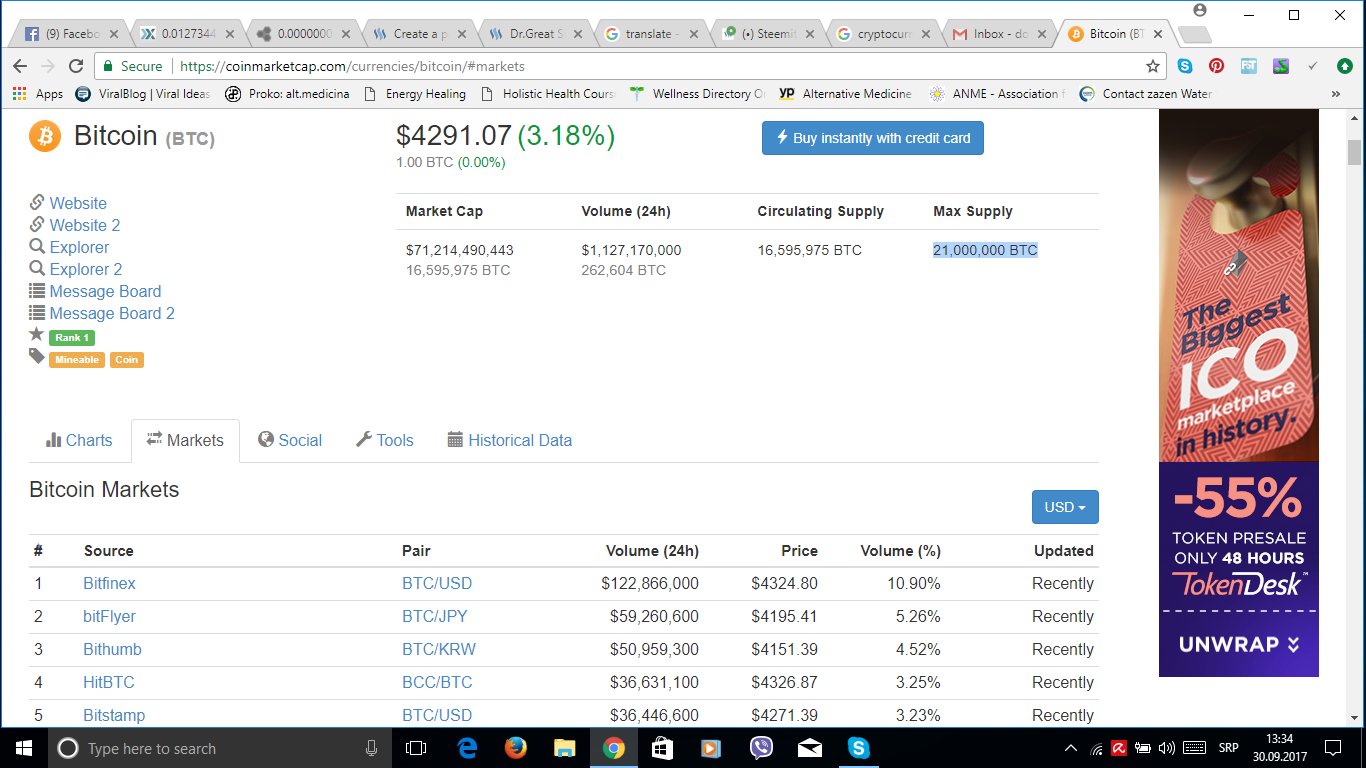This screenshot has height=768, width=1366.
Task: Reload the page with refresh icon
Action: 76,66
